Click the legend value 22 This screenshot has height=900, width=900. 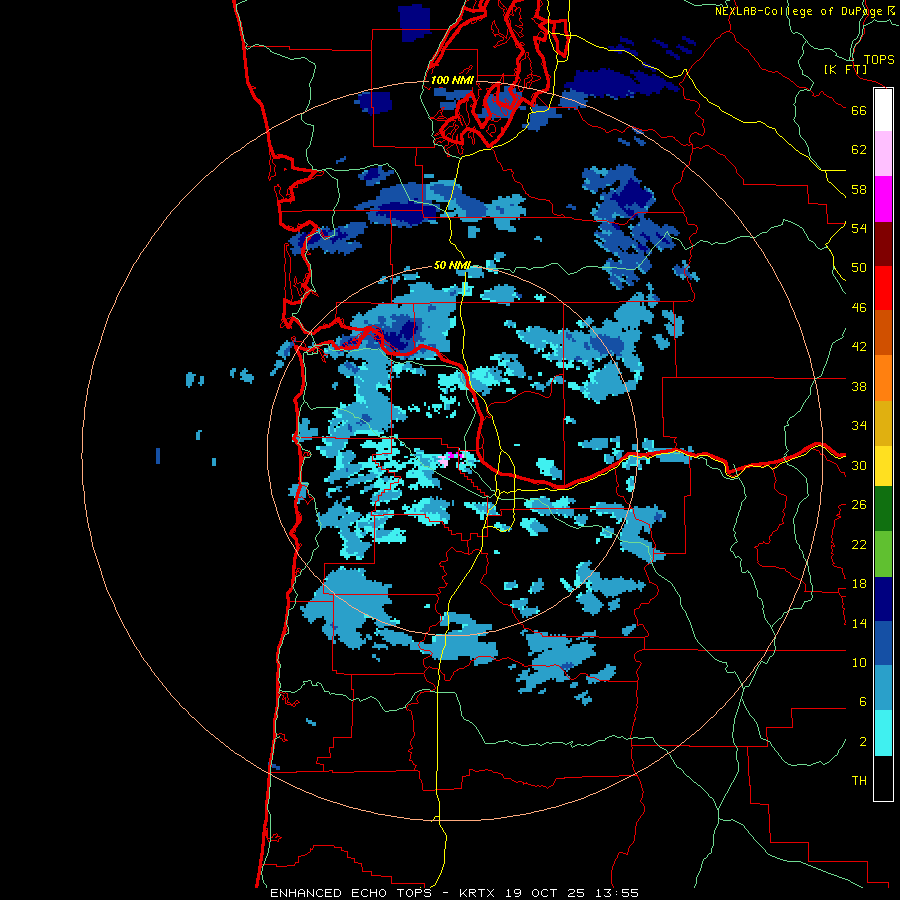click(x=859, y=544)
